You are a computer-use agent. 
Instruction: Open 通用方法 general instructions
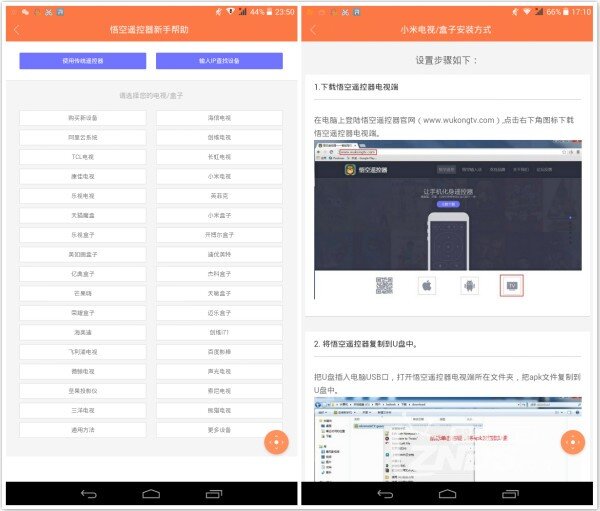pyautogui.click(x=83, y=430)
